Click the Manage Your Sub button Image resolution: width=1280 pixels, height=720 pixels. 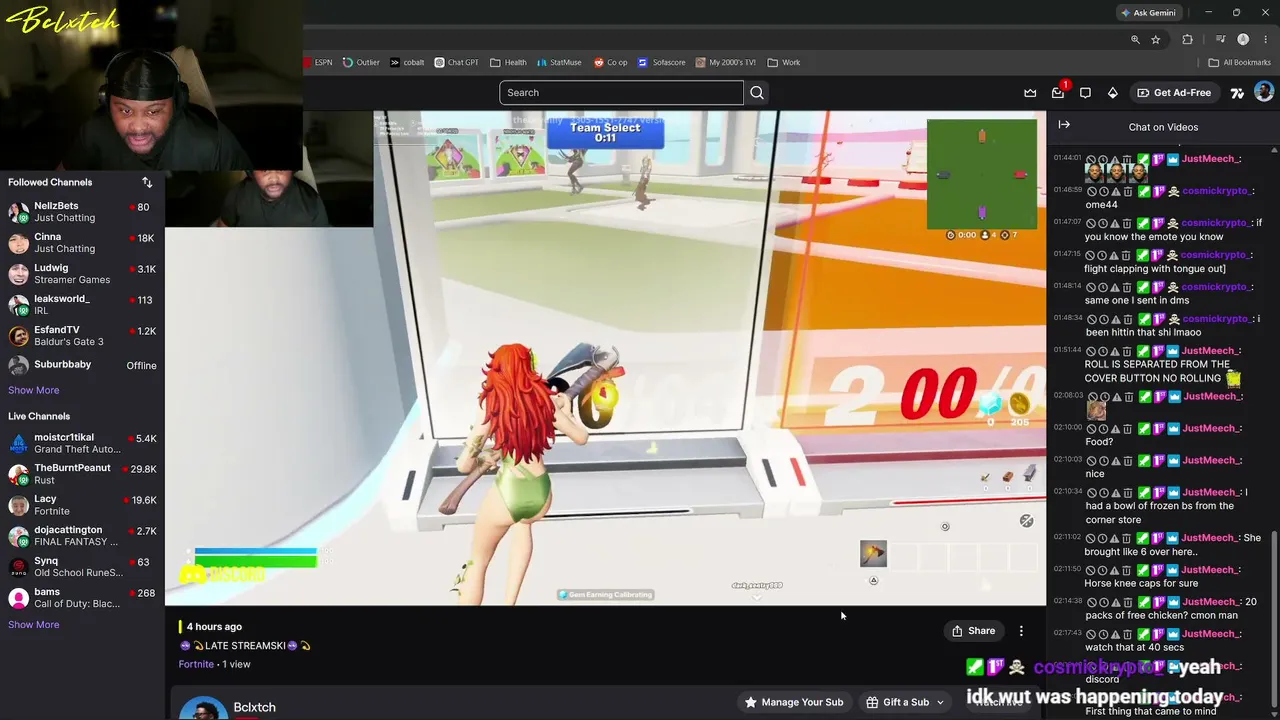794,702
